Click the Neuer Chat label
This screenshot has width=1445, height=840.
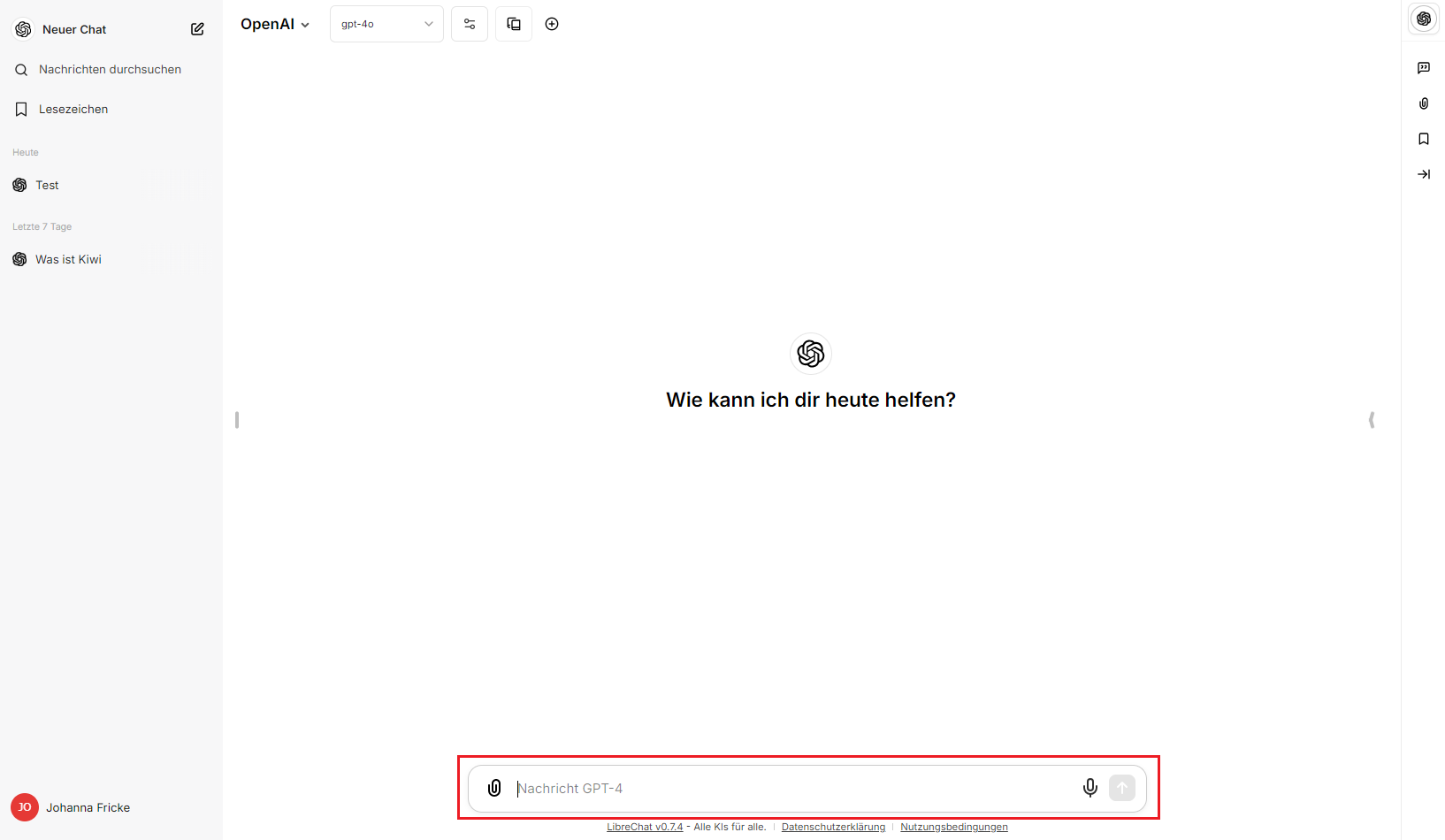[x=74, y=29]
